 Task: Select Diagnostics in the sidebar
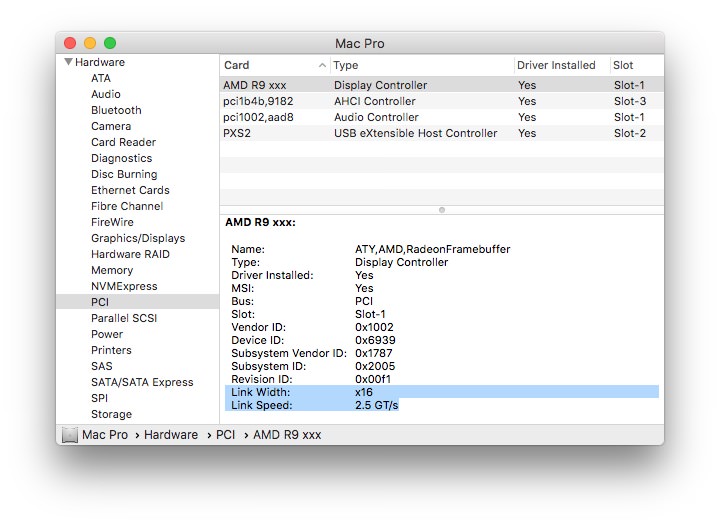click(x=122, y=158)
